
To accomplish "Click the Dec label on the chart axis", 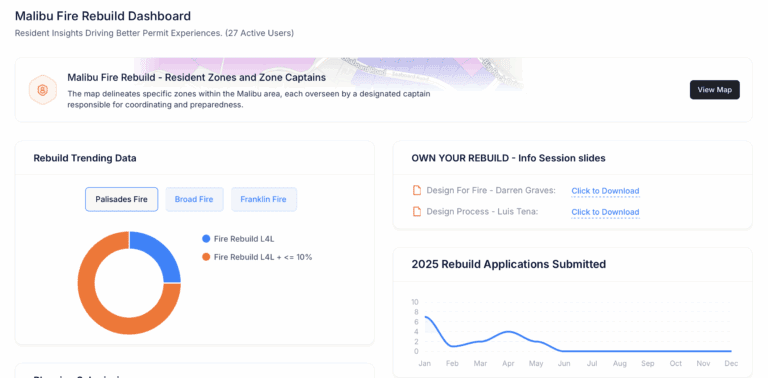I will tap(731, 364).
